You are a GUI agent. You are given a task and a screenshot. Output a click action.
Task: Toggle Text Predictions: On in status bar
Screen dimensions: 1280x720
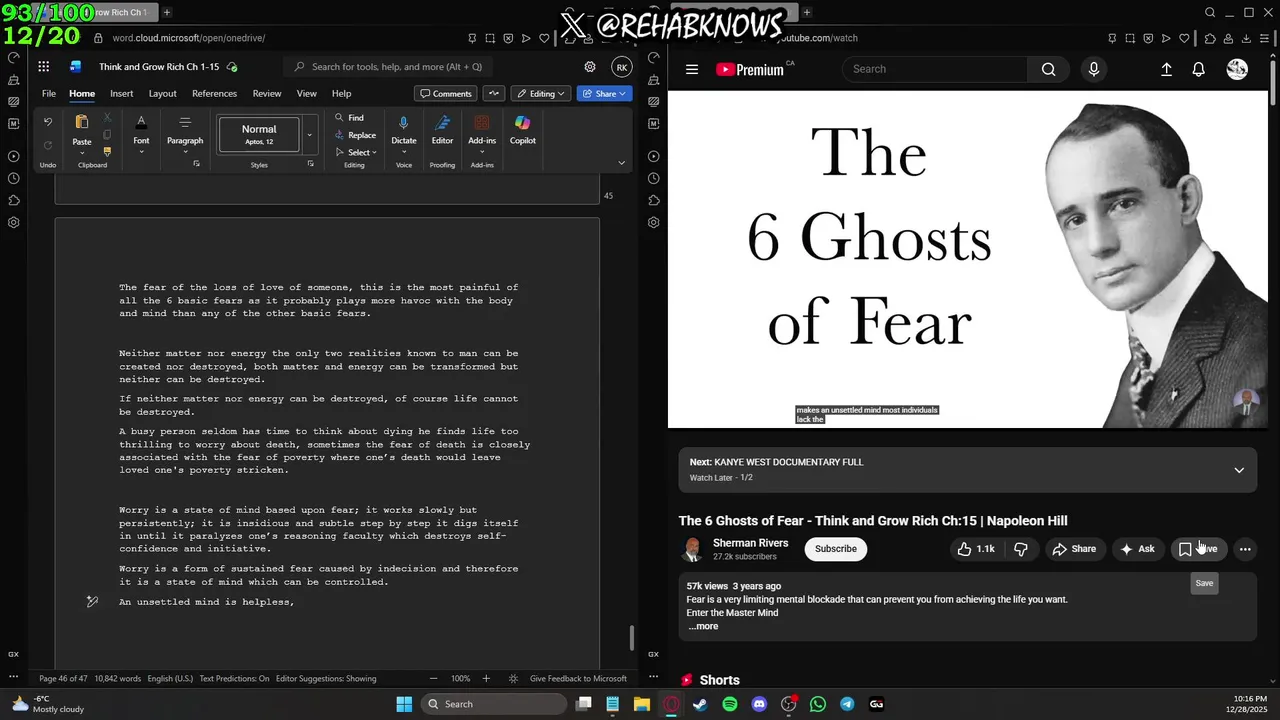[x=234, y=678]
